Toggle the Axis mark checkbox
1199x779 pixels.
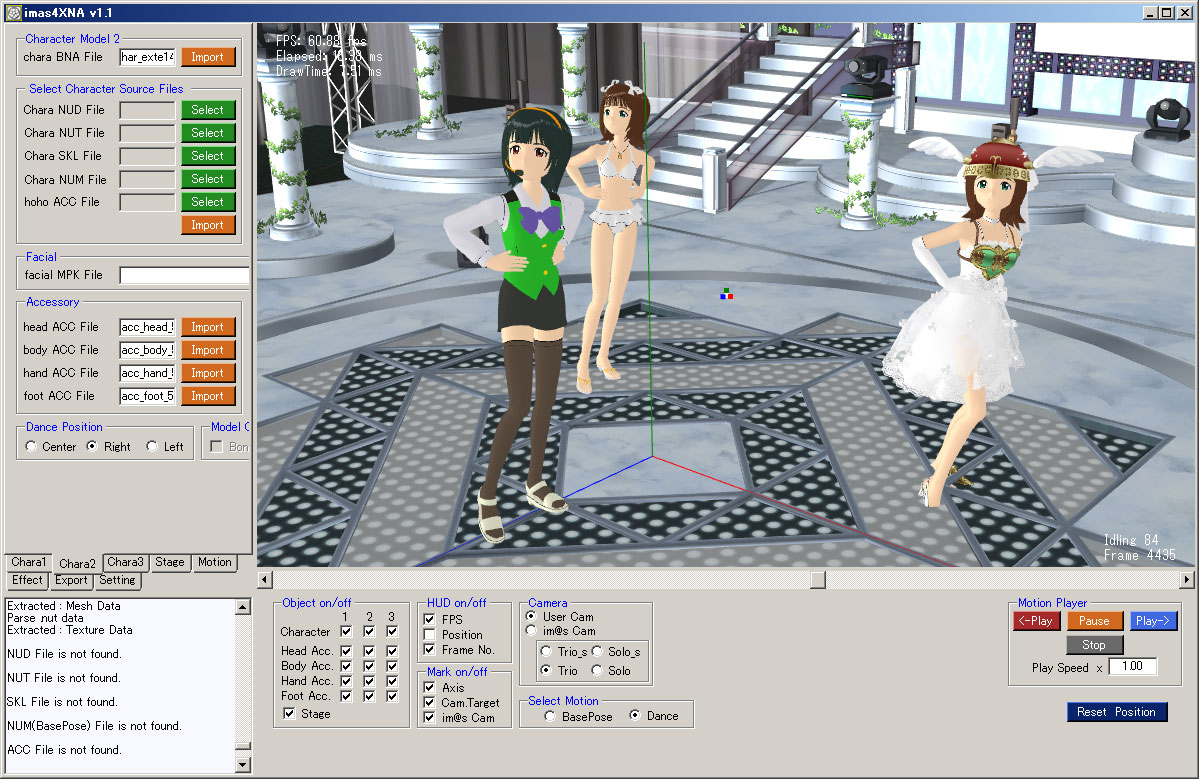tap(430, 687)
